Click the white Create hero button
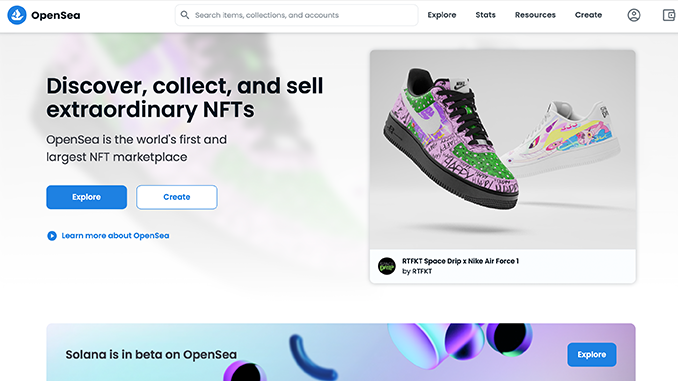The image size is (678, 381). click(x=177, y=197)
